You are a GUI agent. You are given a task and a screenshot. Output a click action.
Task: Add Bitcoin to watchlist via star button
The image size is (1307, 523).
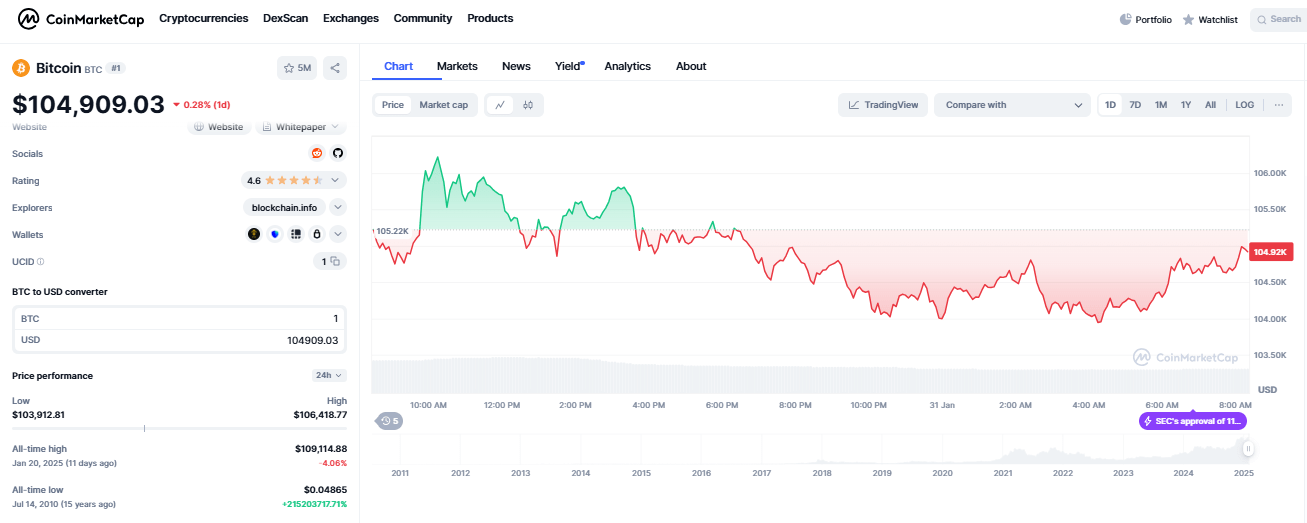tap(297, 68)
